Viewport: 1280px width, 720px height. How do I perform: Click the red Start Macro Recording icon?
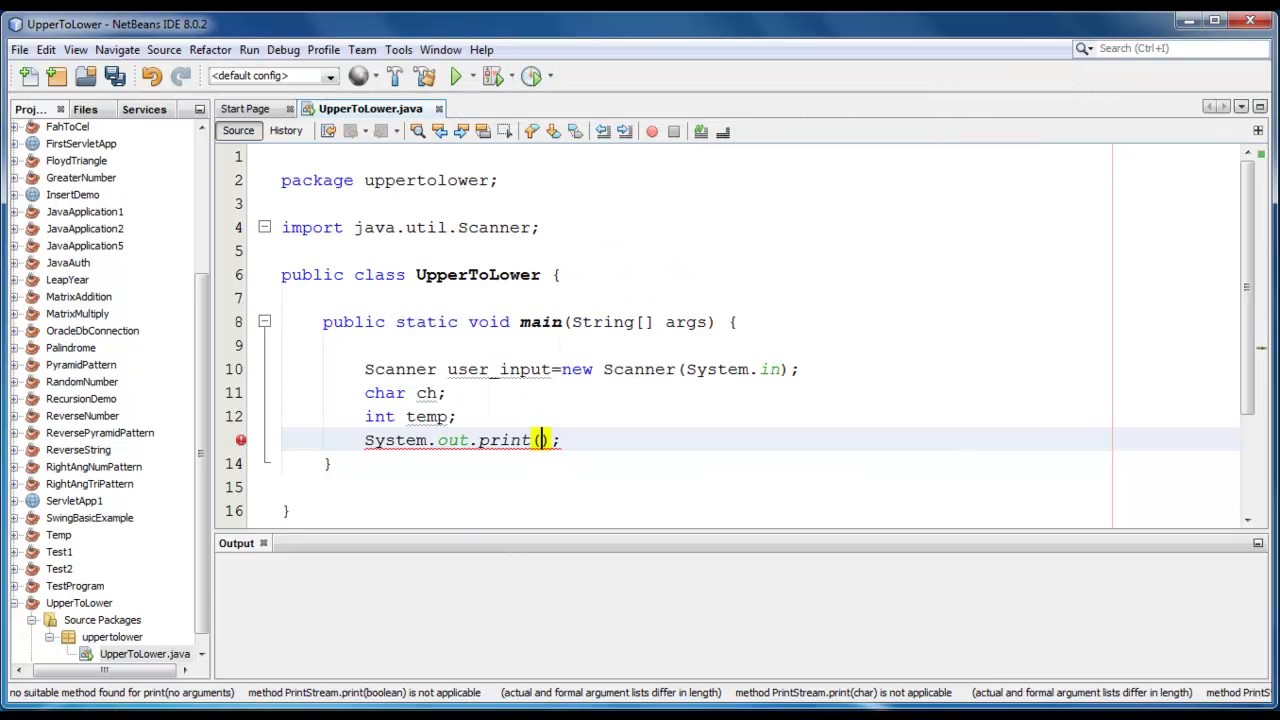tap(652, 131)
